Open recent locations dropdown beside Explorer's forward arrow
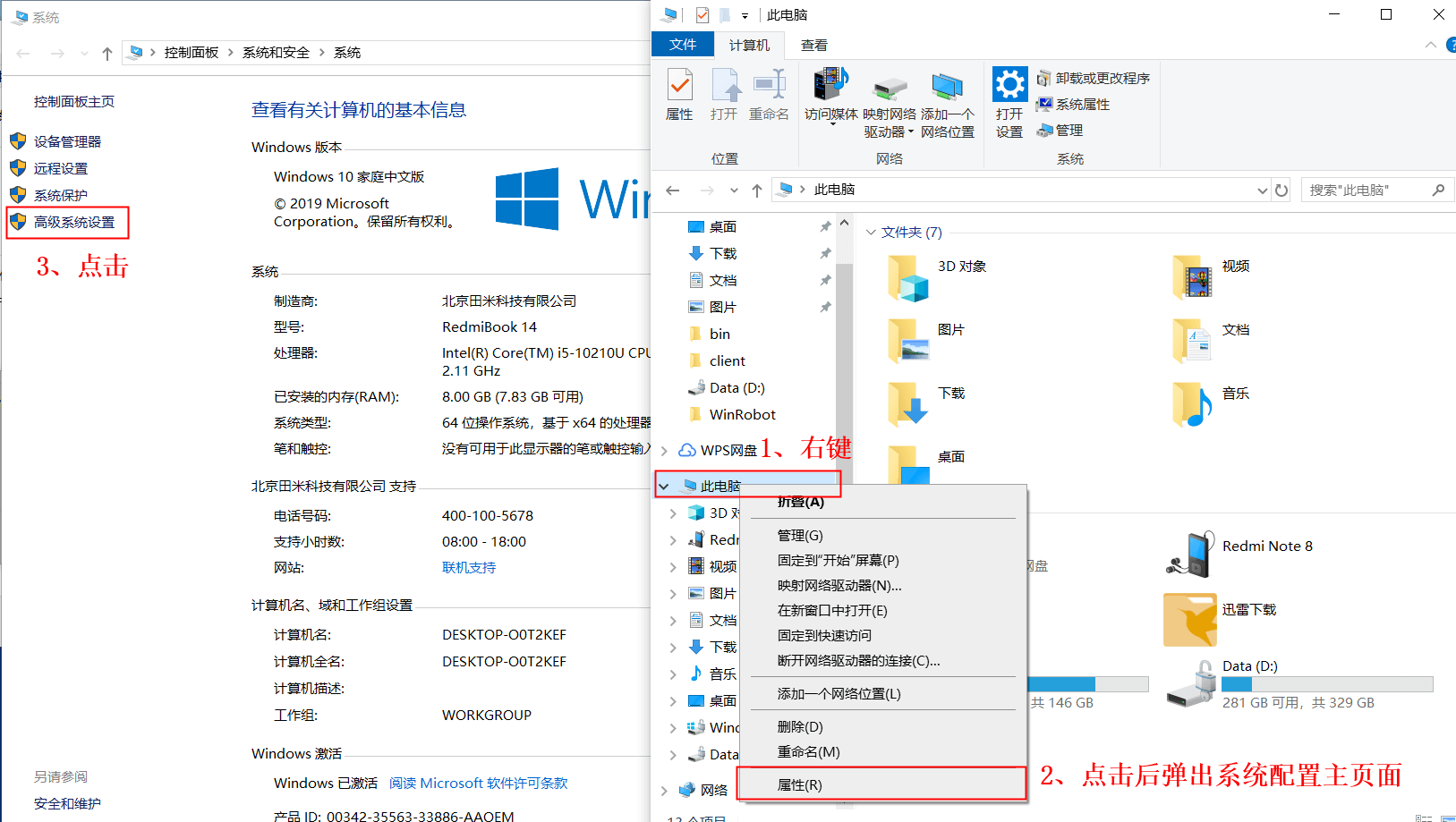Viewport: 1456px width, 822px height. (x=734, y=191)
